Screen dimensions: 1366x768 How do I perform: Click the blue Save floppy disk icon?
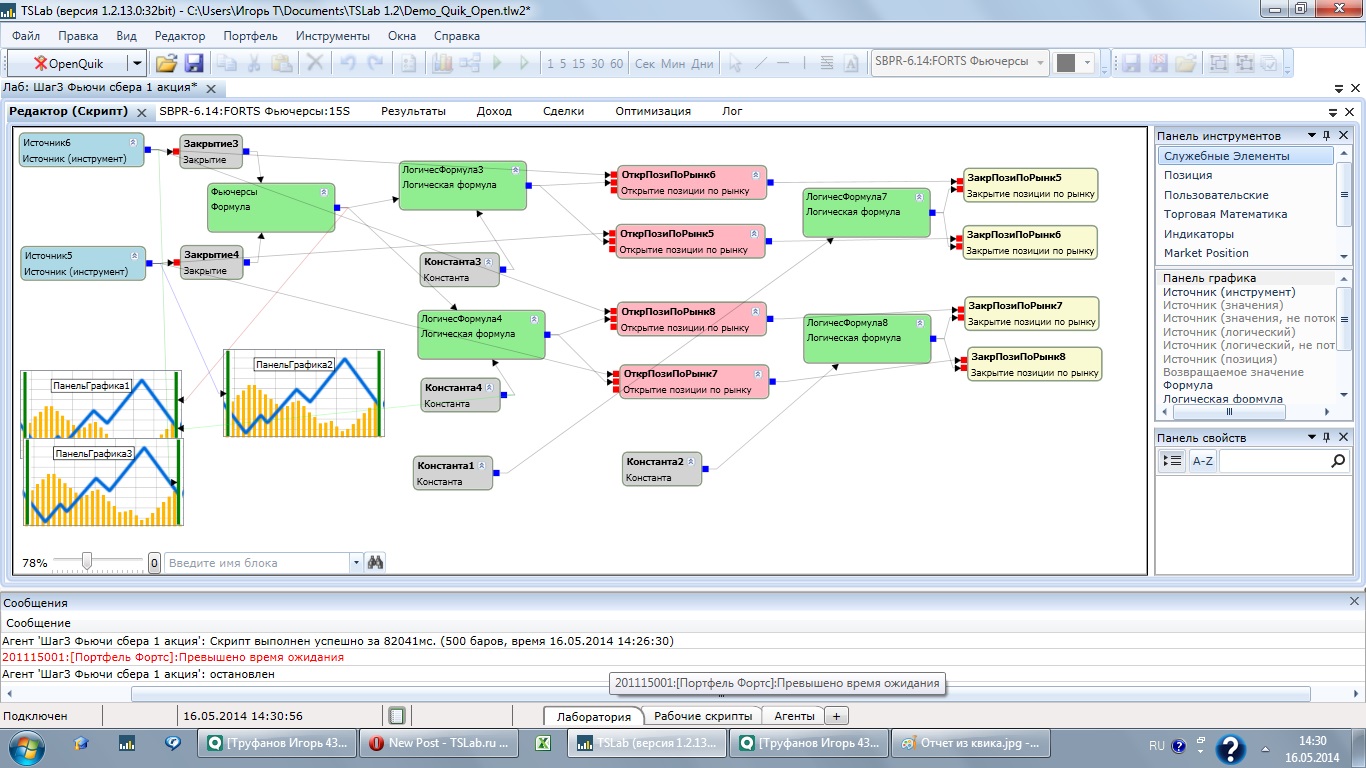pyautogui.click(x=194, y=63)
